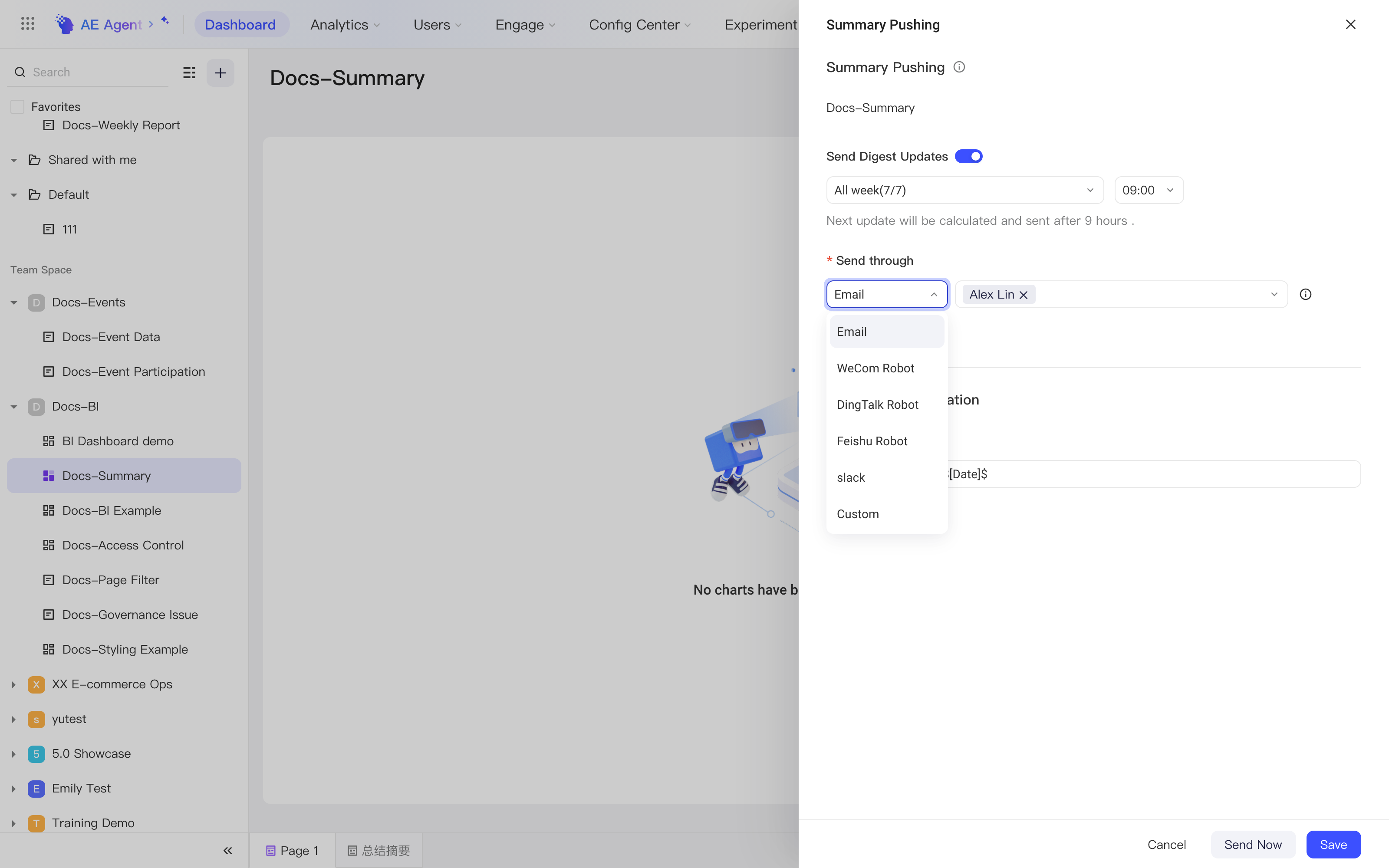The image size is (1389, 868).
Task: Collapse the Docs-BI team space arrow
Action: pyautogui.click(x=14, y=407)
